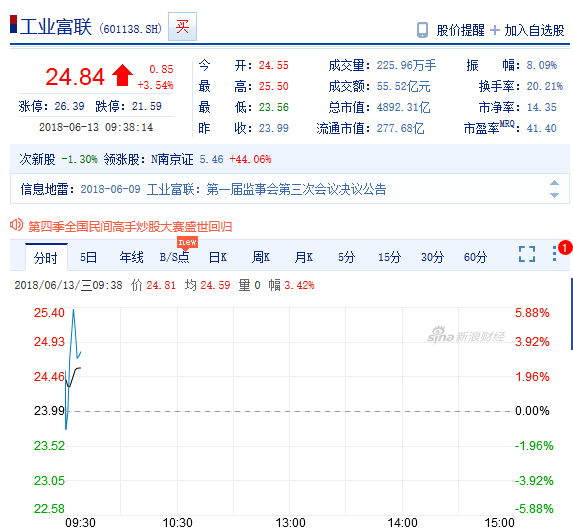Switch to the 周K chart tab
The height and width of the screenshot is (528, 573).
261,257
